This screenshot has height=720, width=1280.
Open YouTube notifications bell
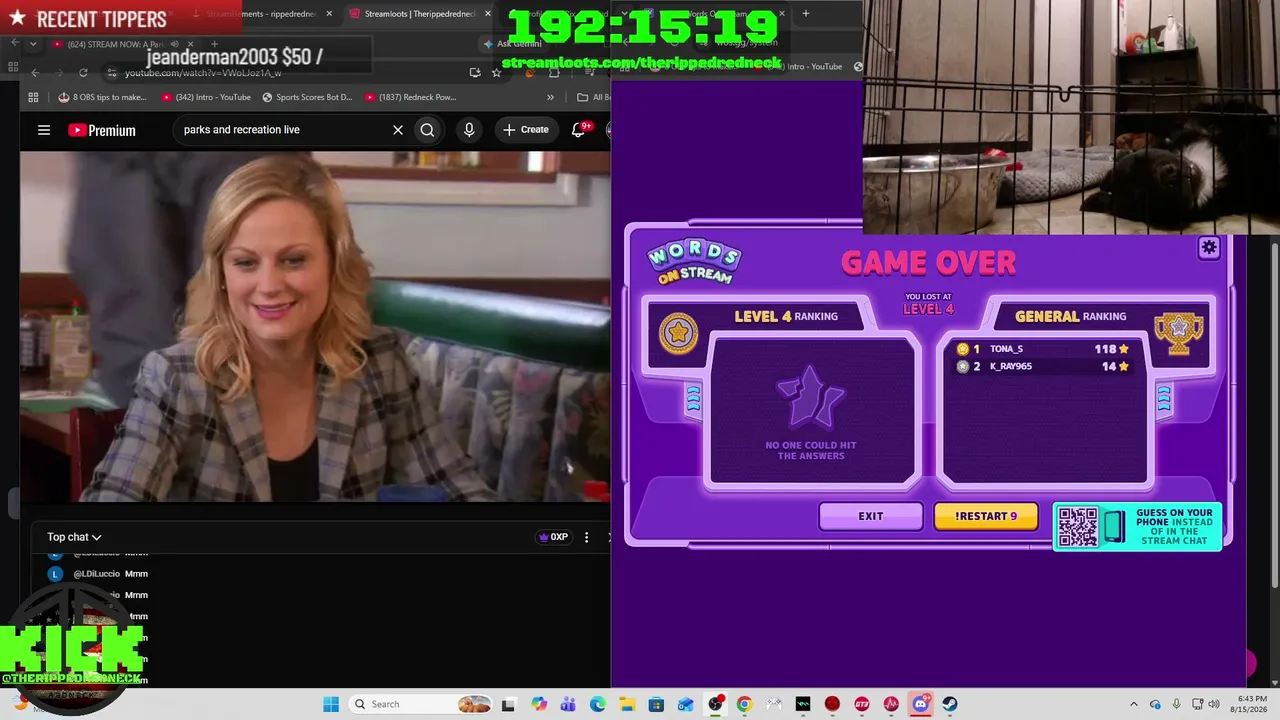(578, 130)
